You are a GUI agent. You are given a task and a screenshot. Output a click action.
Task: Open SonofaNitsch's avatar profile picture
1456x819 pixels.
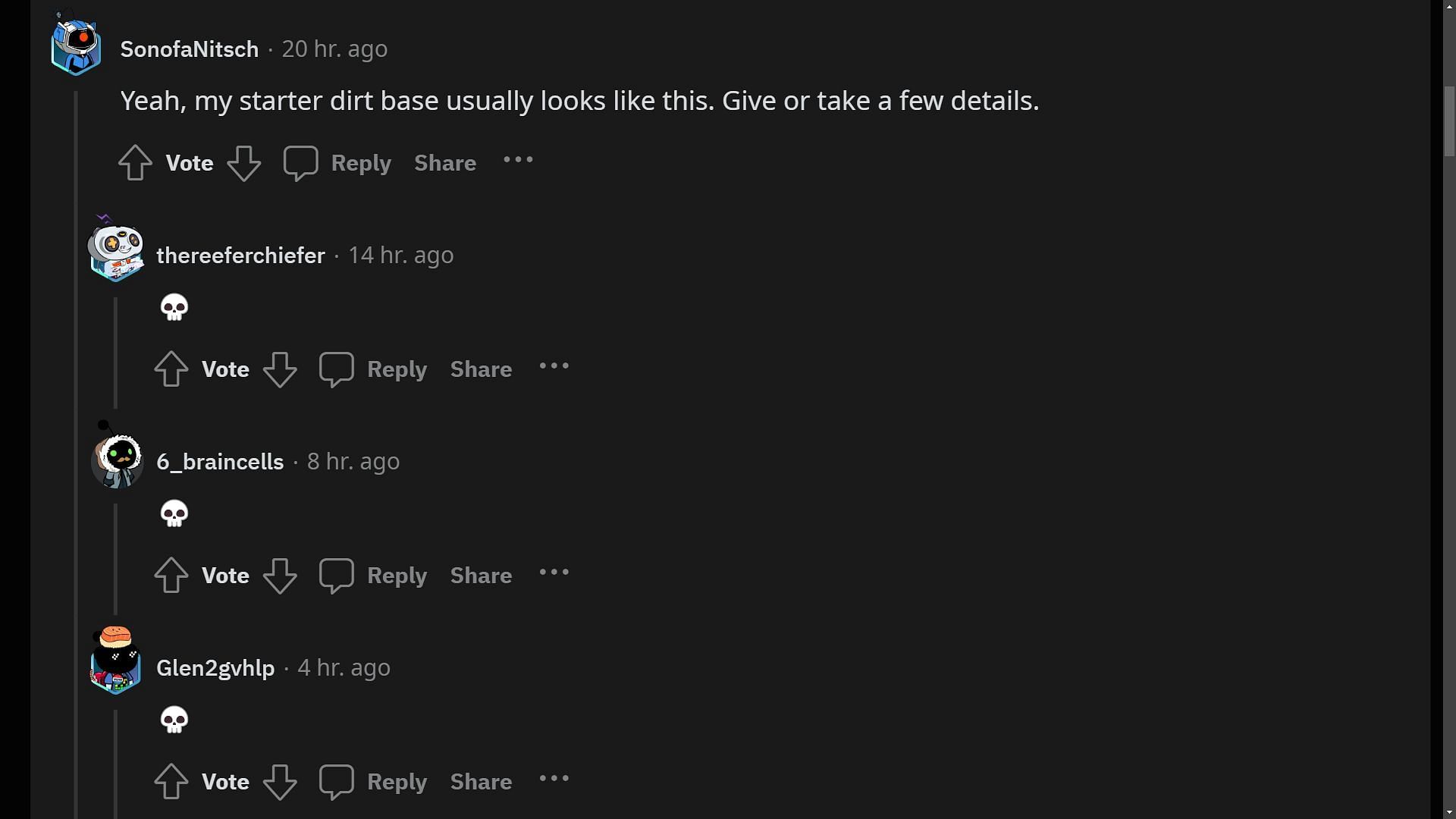pos(77,48)
